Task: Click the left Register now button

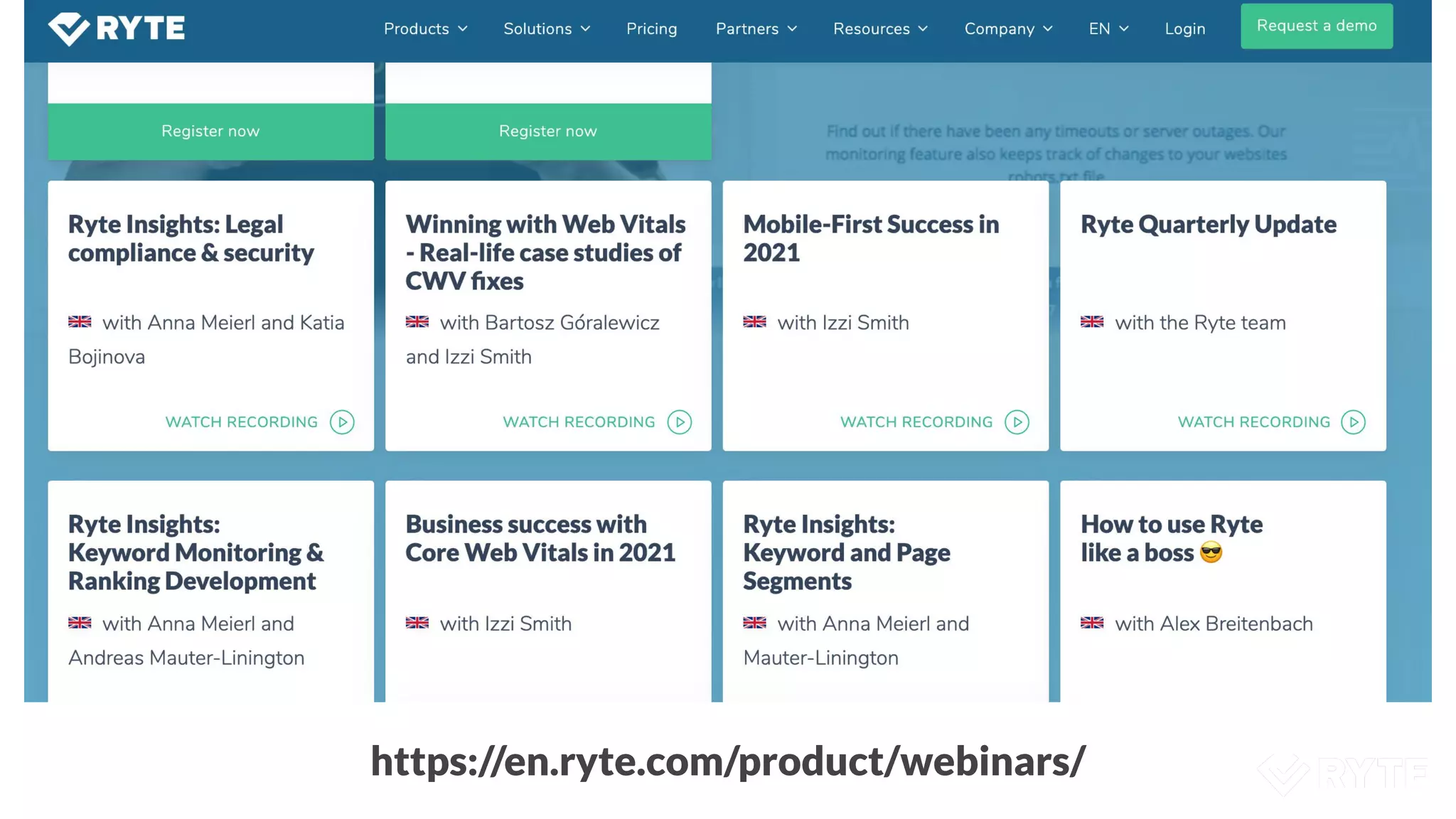Action: click(x=210, y=132)
